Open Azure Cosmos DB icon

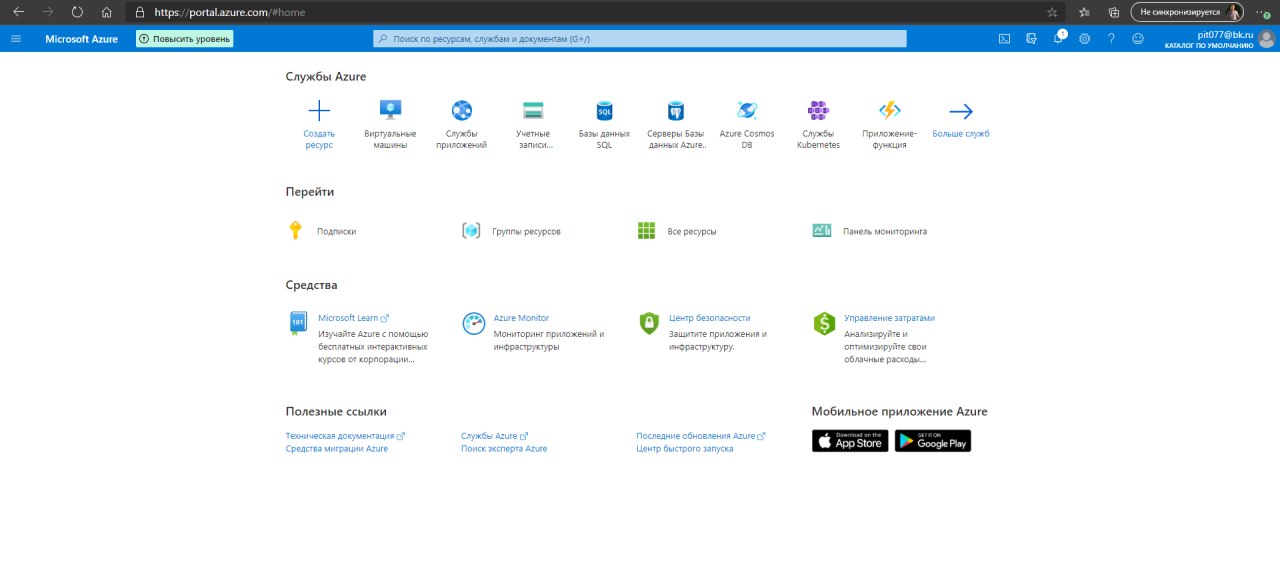[x=747, y=111]
